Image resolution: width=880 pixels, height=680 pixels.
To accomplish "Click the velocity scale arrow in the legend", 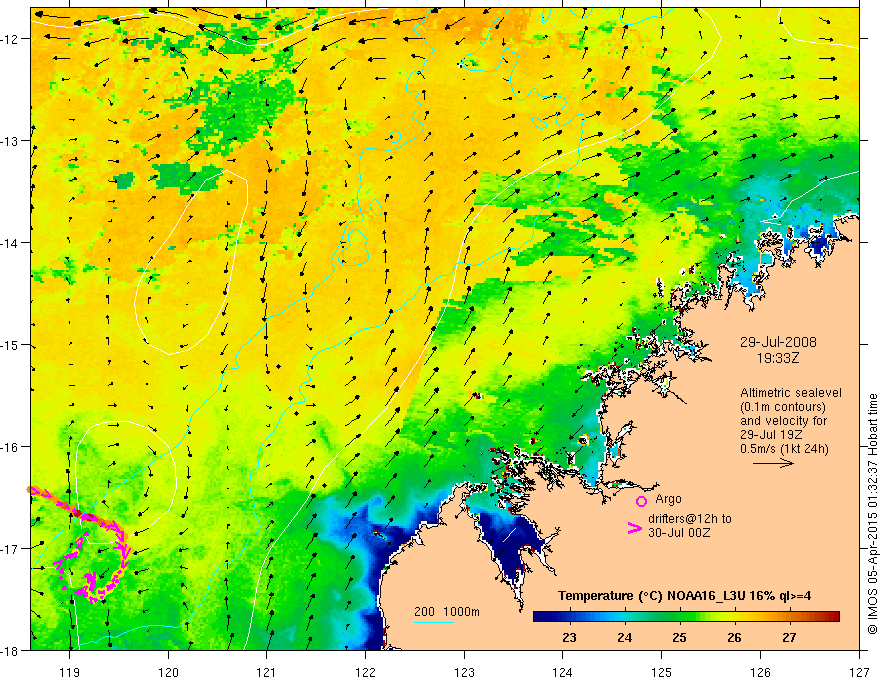I will (773, 463).
